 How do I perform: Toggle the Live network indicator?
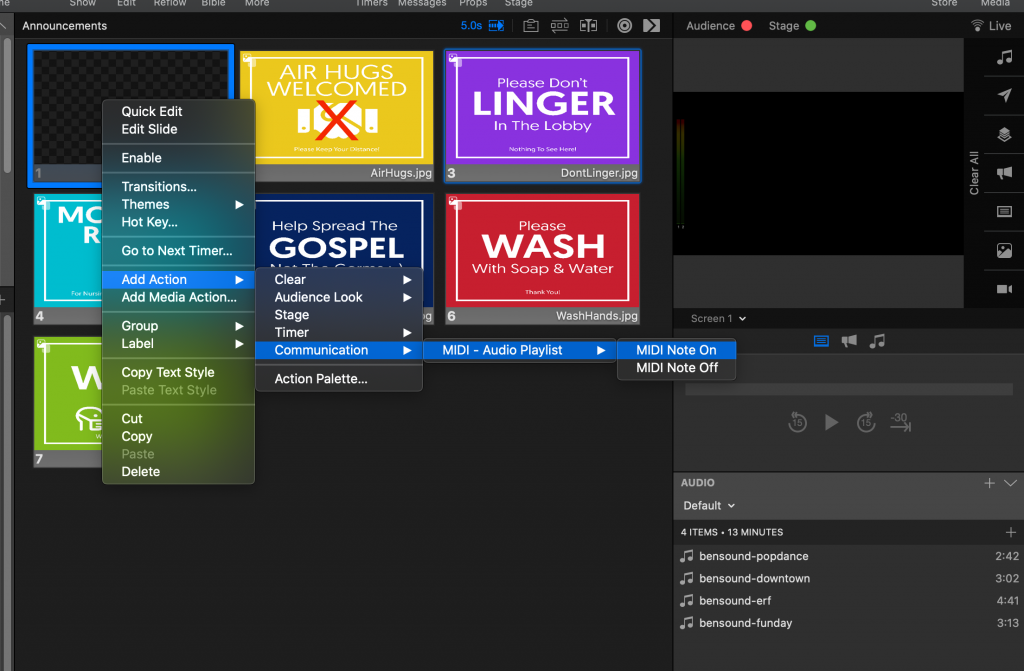point(991,25)
